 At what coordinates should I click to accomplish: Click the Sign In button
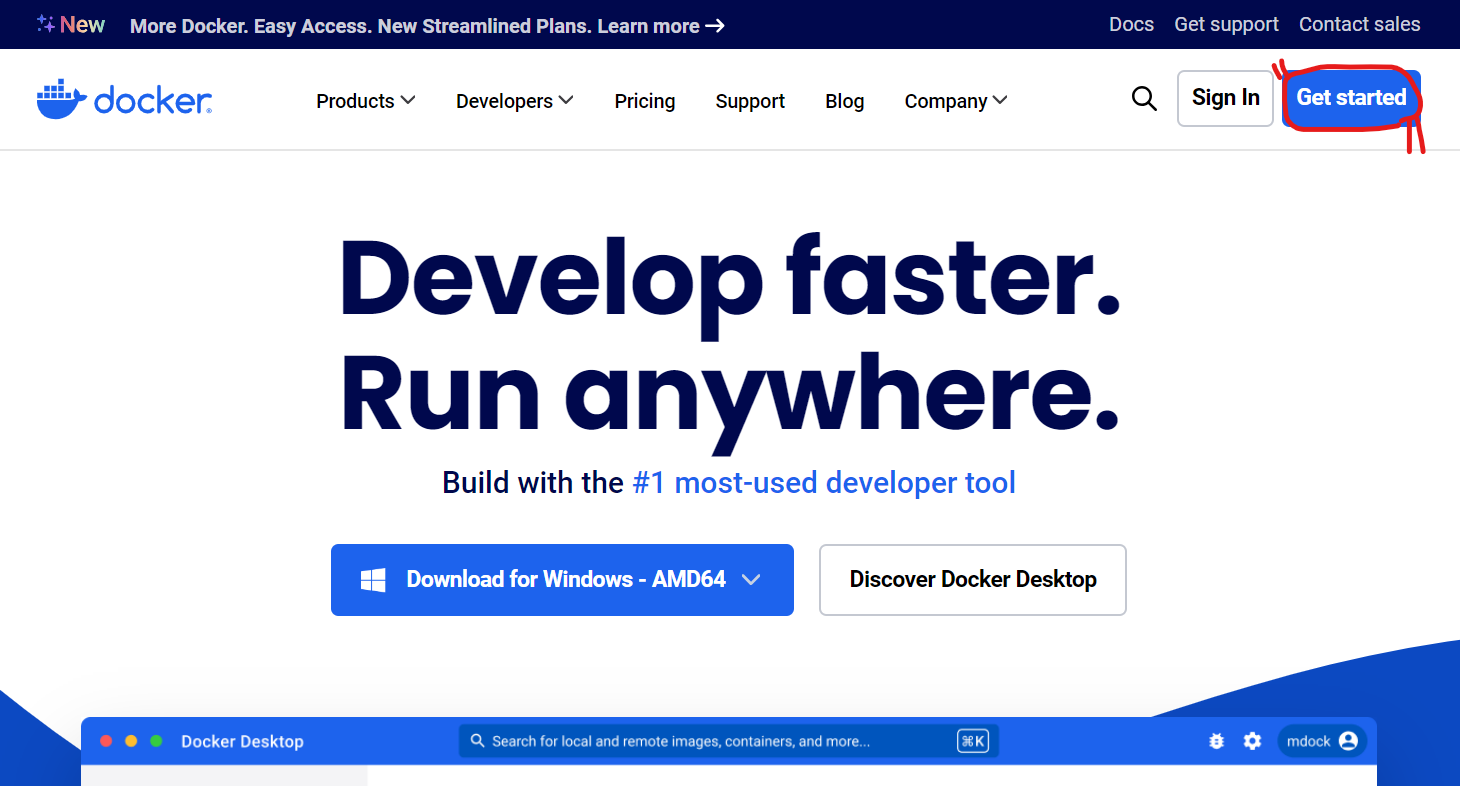tap(1225, 98)
